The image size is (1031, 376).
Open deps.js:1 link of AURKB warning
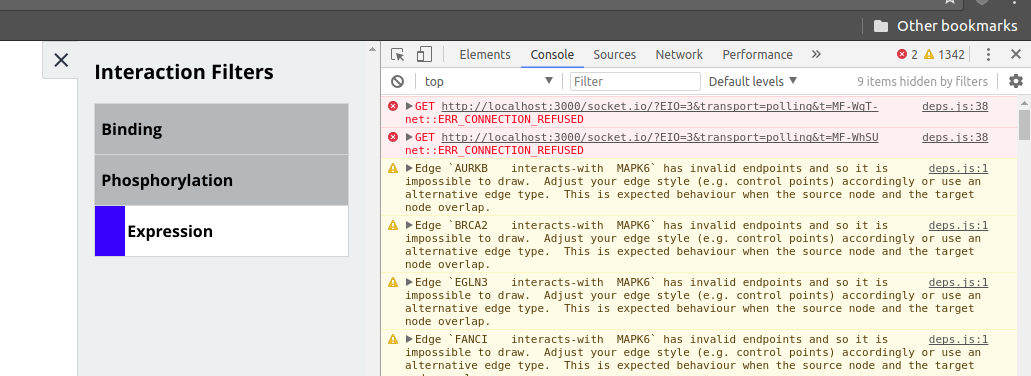tap(958, 169)
